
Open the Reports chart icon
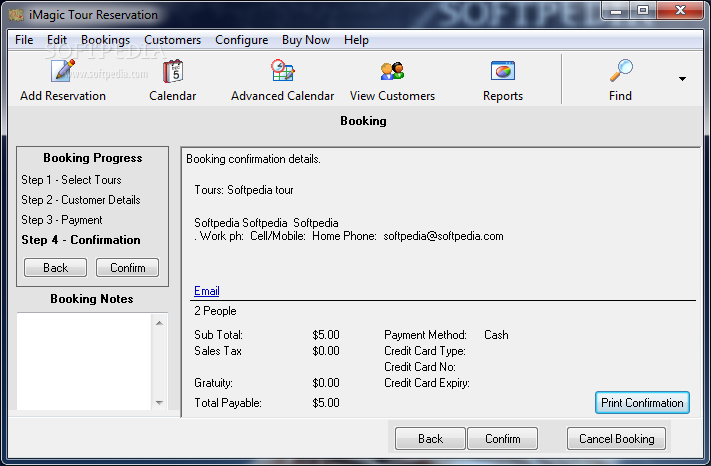coord(503,71)
